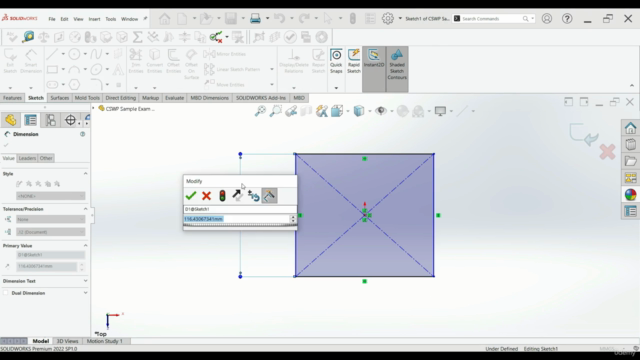Click the Display Style cube icon

click(x=358, y=111)
